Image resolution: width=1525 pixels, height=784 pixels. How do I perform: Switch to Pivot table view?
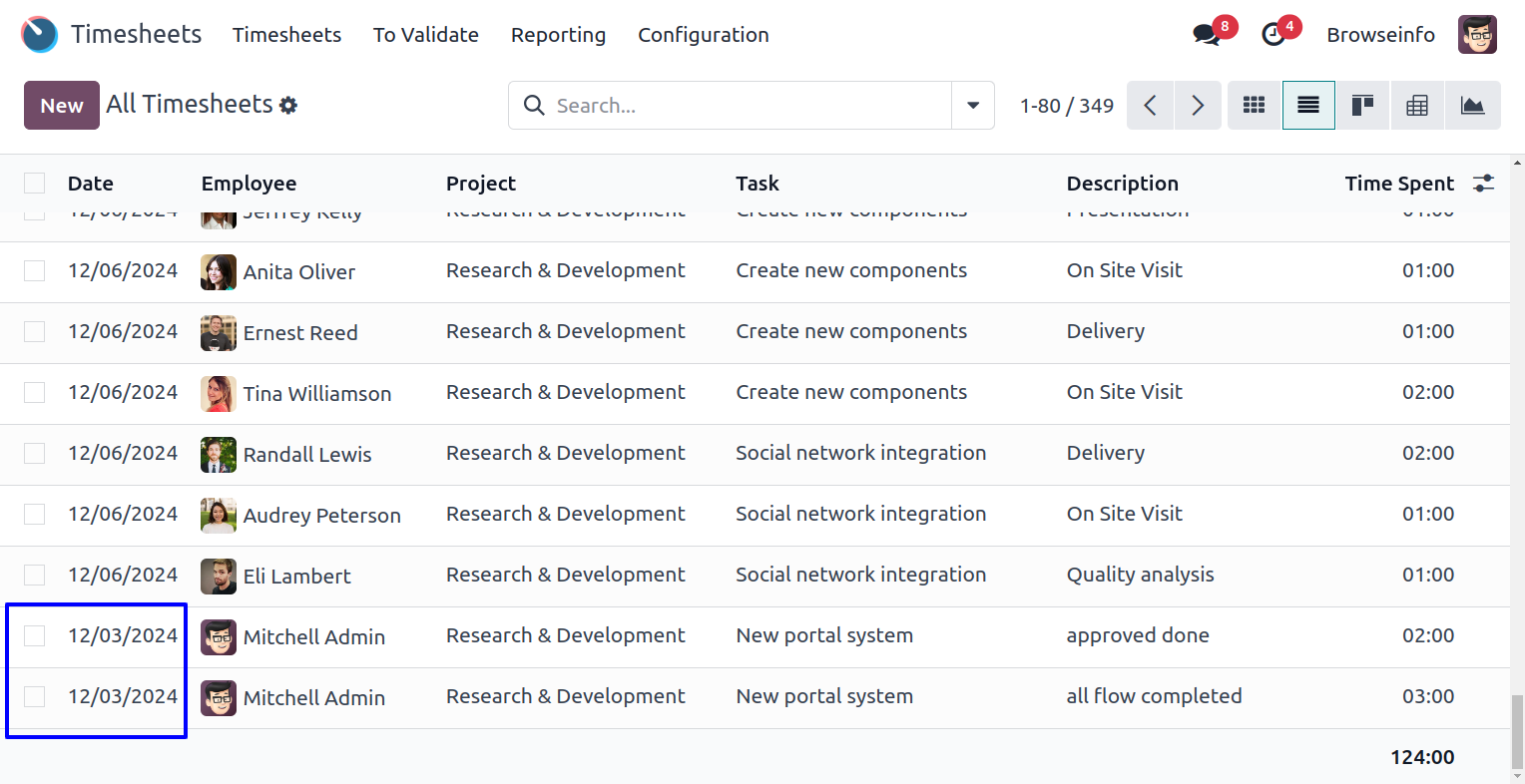(1417, 106)
